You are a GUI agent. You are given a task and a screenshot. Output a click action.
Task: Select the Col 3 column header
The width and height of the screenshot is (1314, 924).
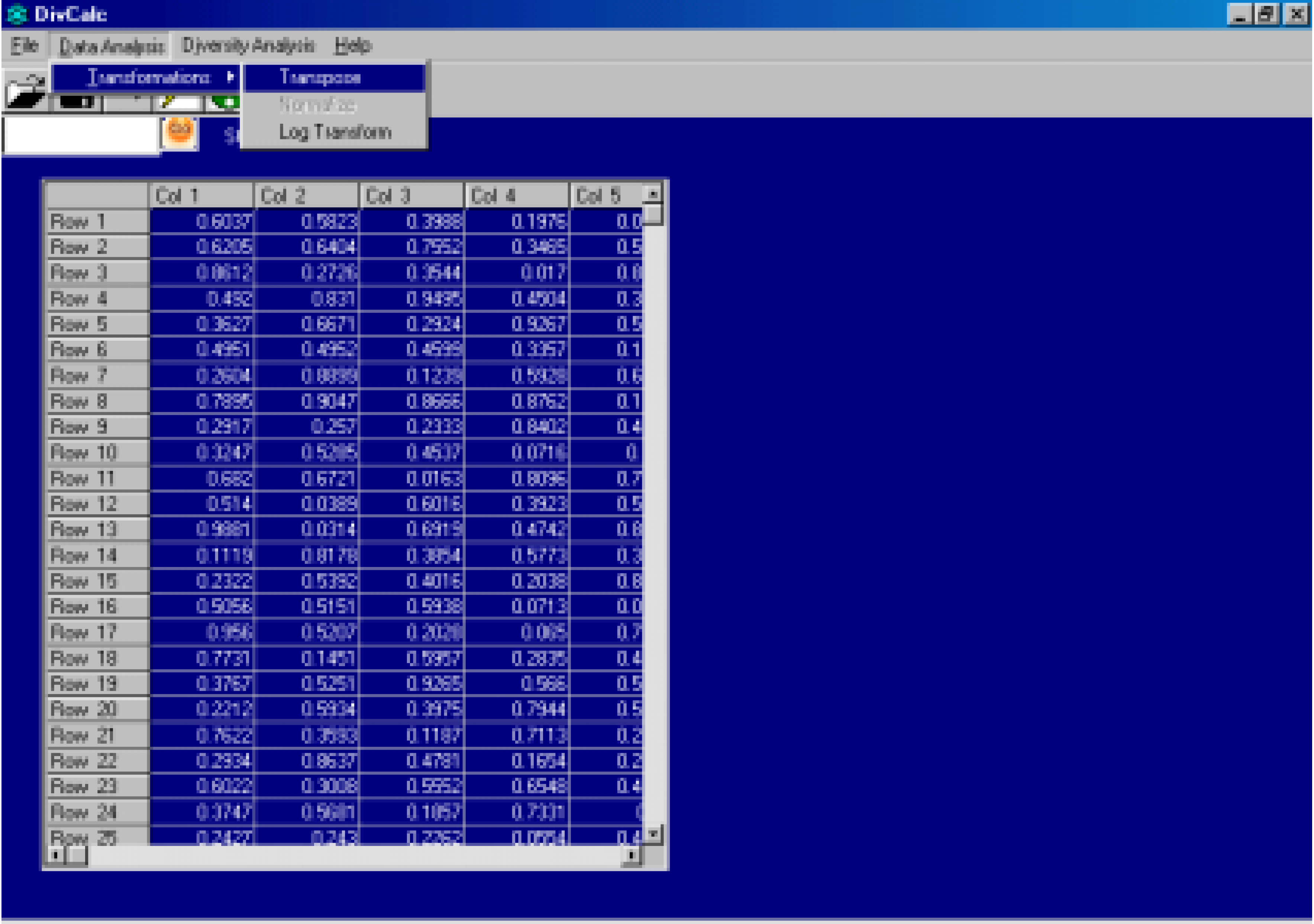coord(411,196)
